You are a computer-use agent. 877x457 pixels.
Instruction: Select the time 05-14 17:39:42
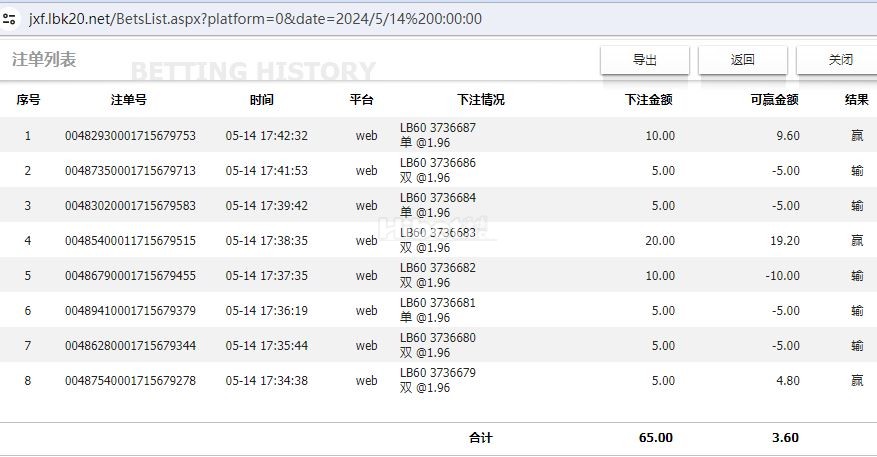pos(267,205)
